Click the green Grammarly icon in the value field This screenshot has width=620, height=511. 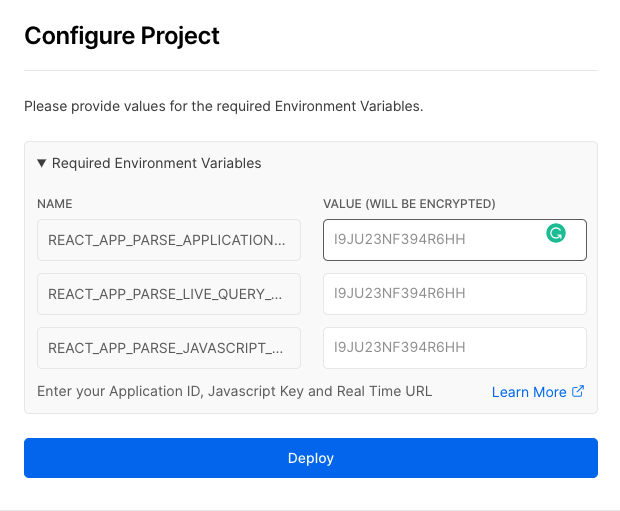556,233
